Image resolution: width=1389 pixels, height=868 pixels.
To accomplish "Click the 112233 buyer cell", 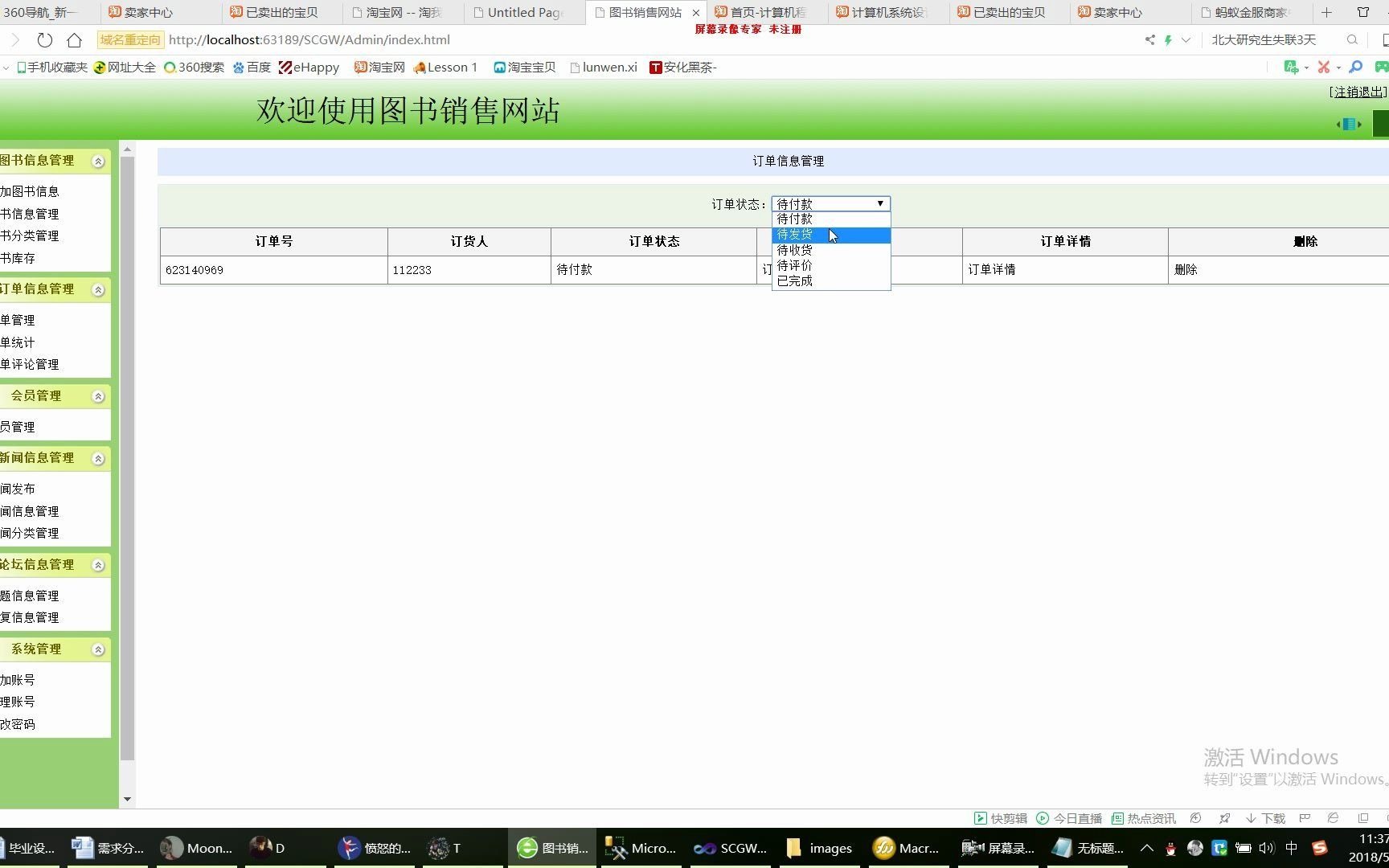I will click(469, 270).
